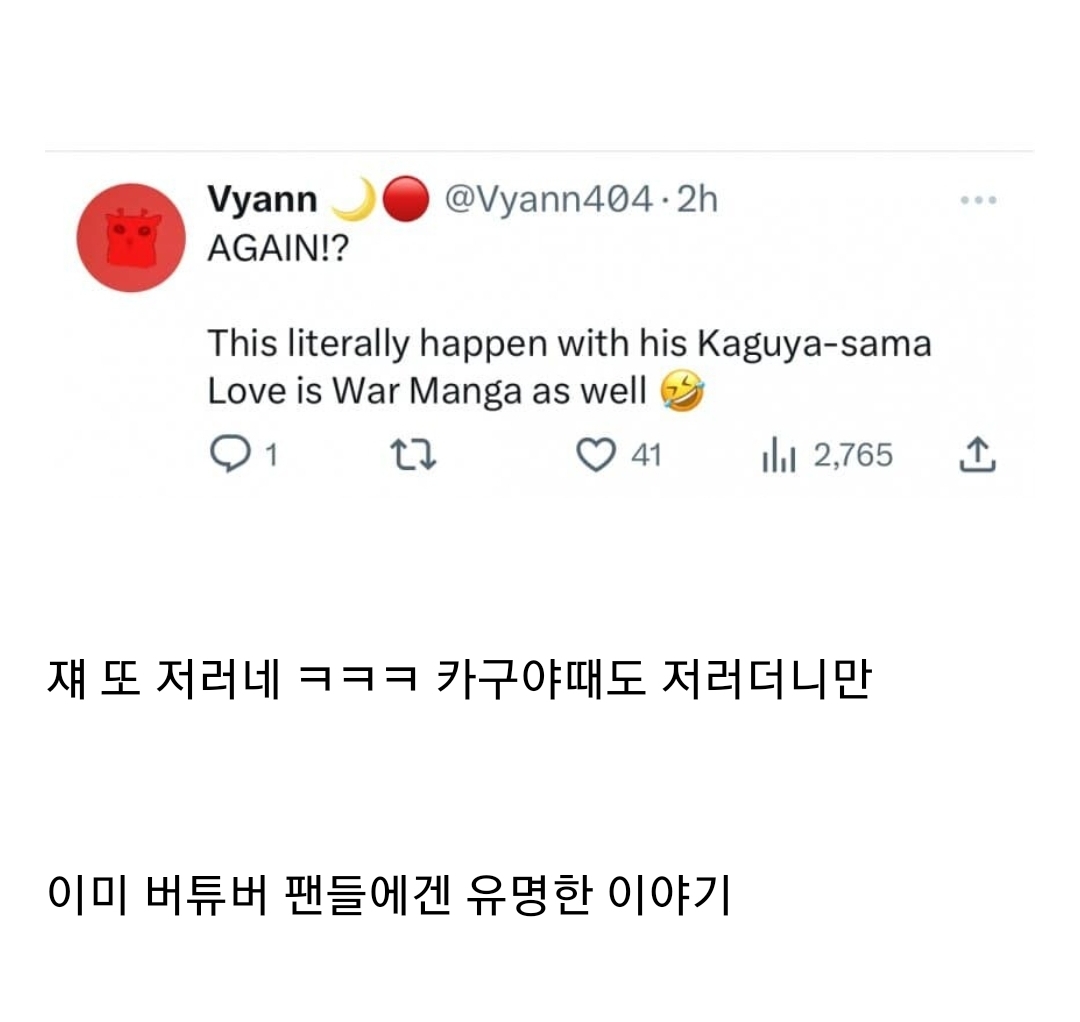Click the like count showing 41
The image size is (1080, 1022).
pos(646,456)
